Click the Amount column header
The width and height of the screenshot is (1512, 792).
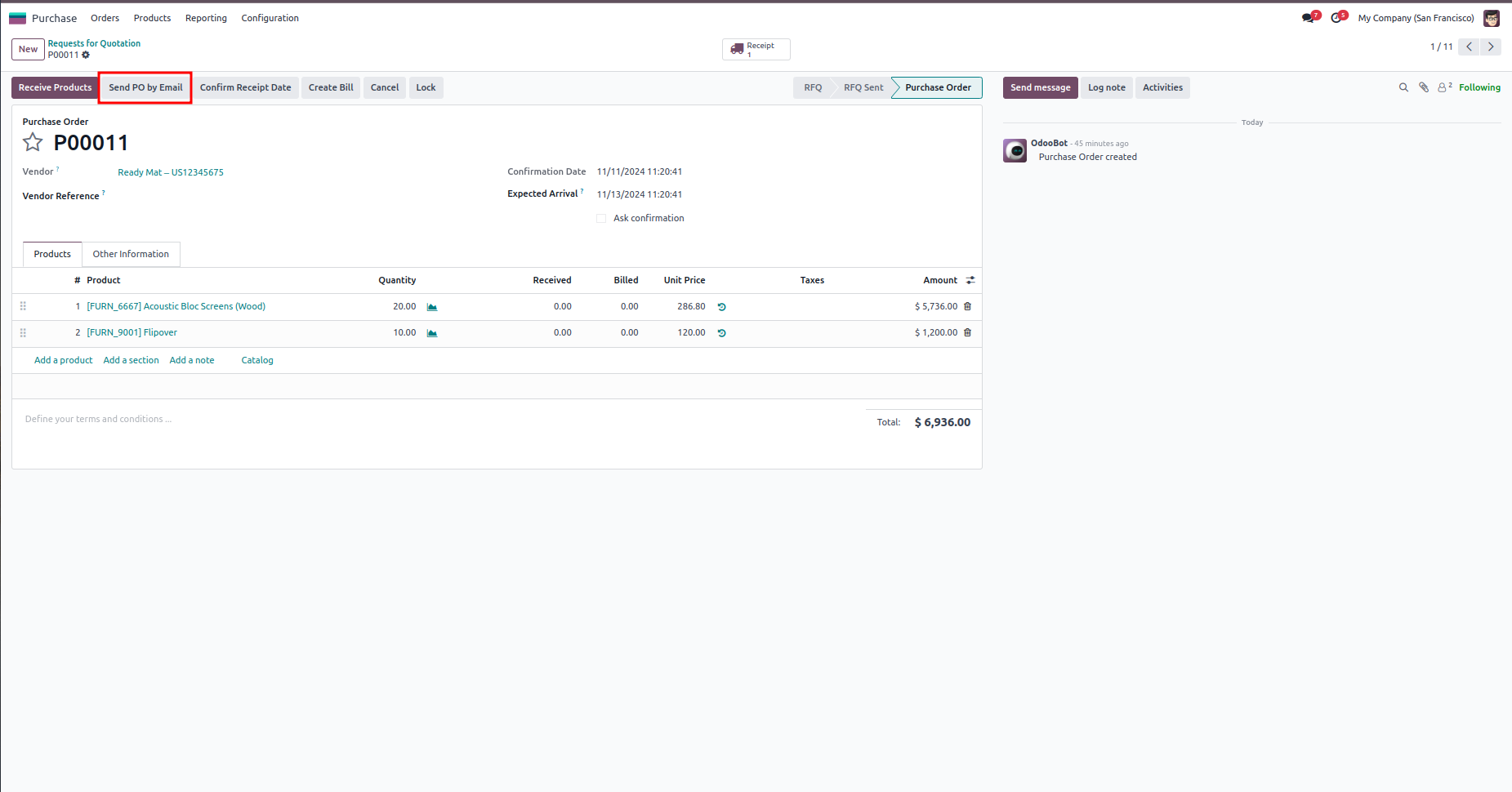click(x=940, y=280)
